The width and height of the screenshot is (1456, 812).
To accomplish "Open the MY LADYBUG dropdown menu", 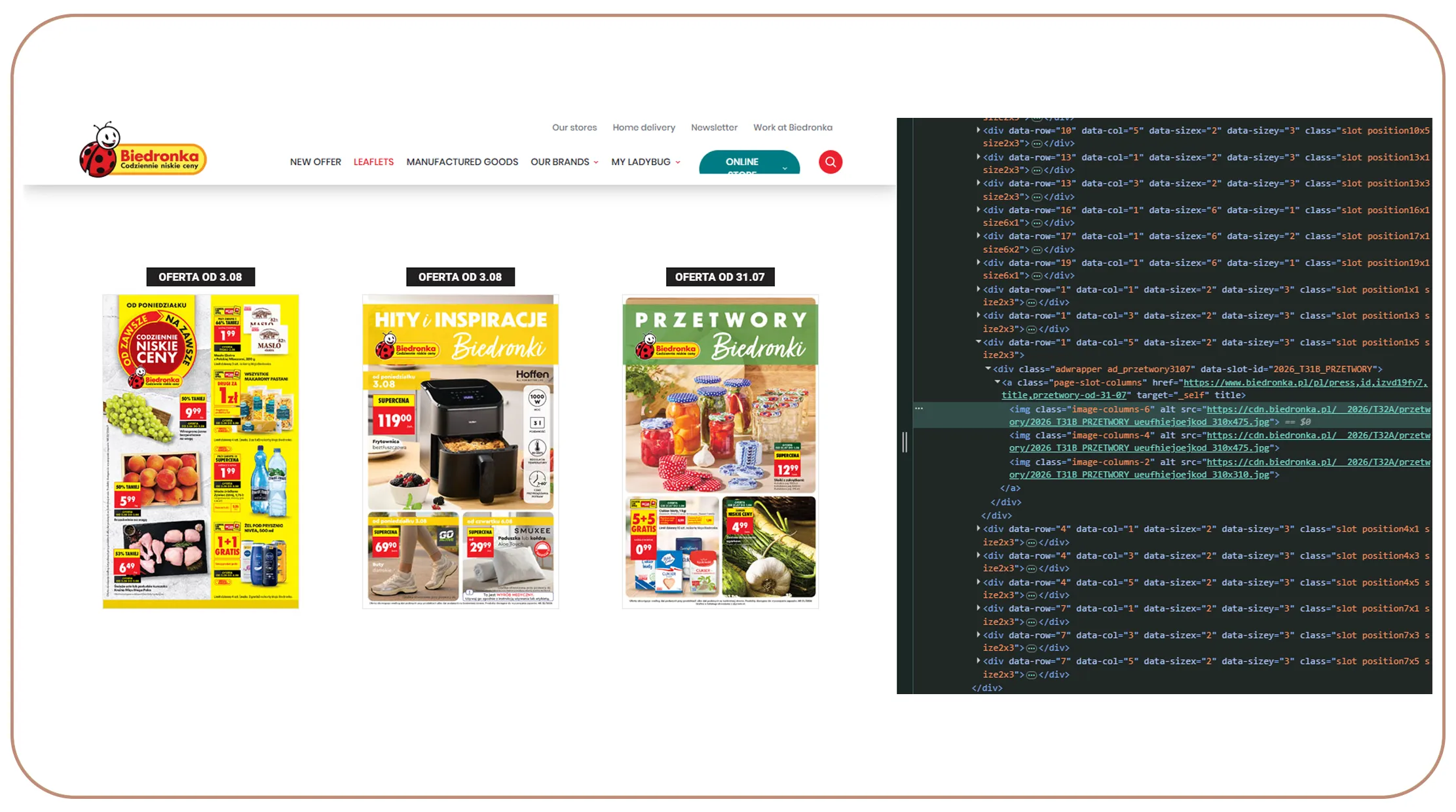I will pyautogui.click(x=646, y=162).
